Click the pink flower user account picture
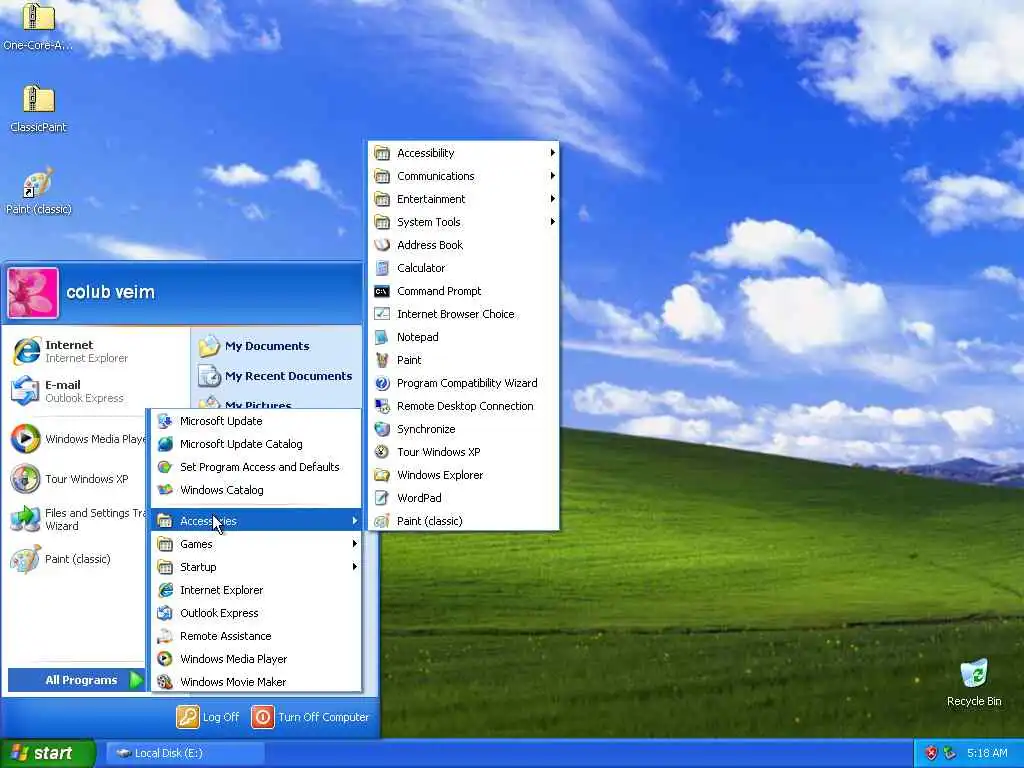This screenshot has width=1024, height=768. [x=33, y=293]
